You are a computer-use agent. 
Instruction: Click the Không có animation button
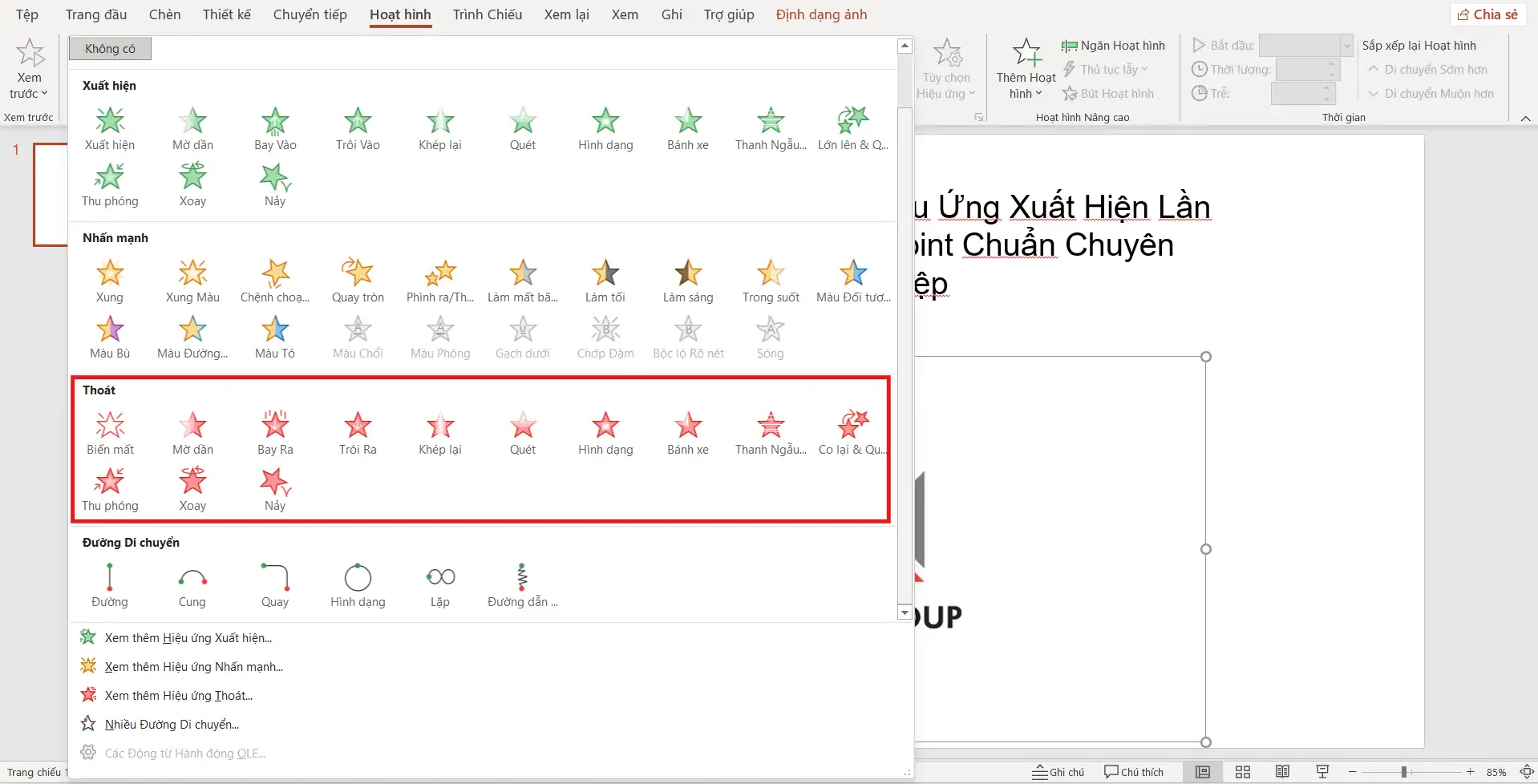coord(110,49)
